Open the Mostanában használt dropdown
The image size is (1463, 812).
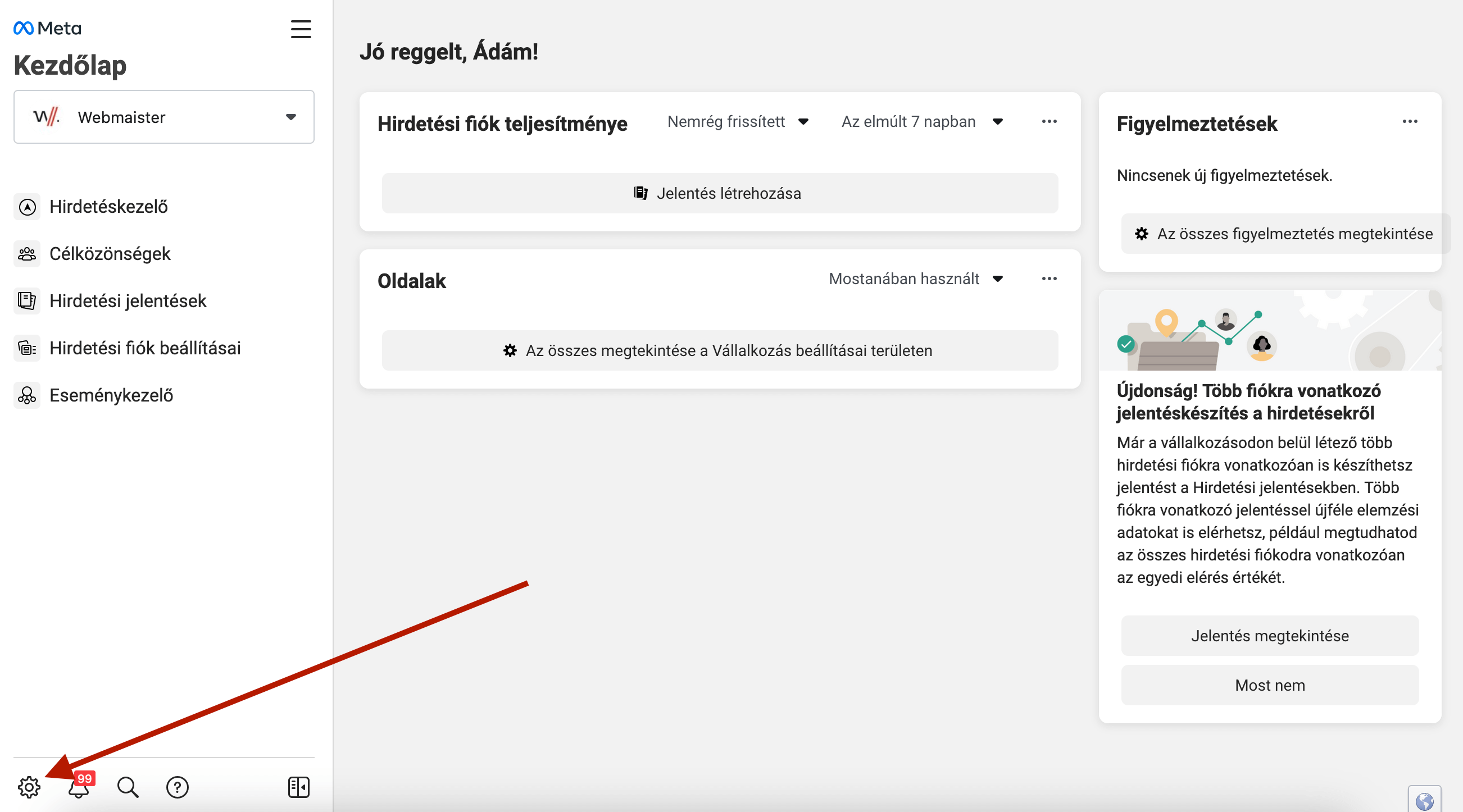pos(916,279)
